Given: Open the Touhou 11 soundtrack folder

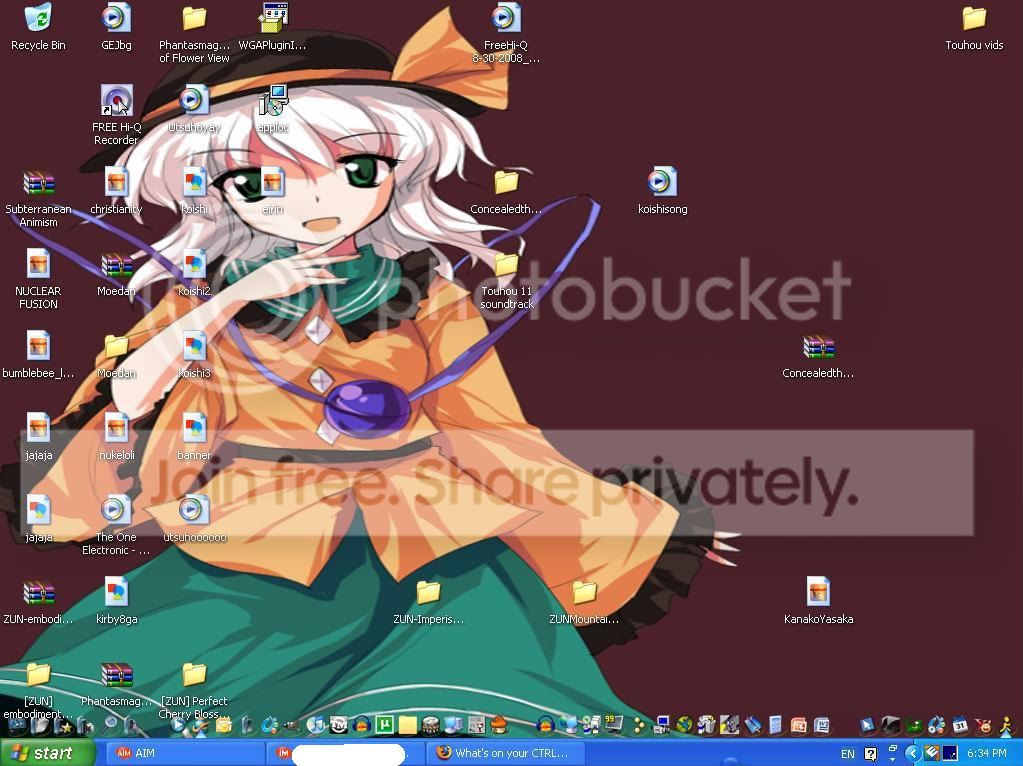Looking at the screenshot, I should (506, 267).
